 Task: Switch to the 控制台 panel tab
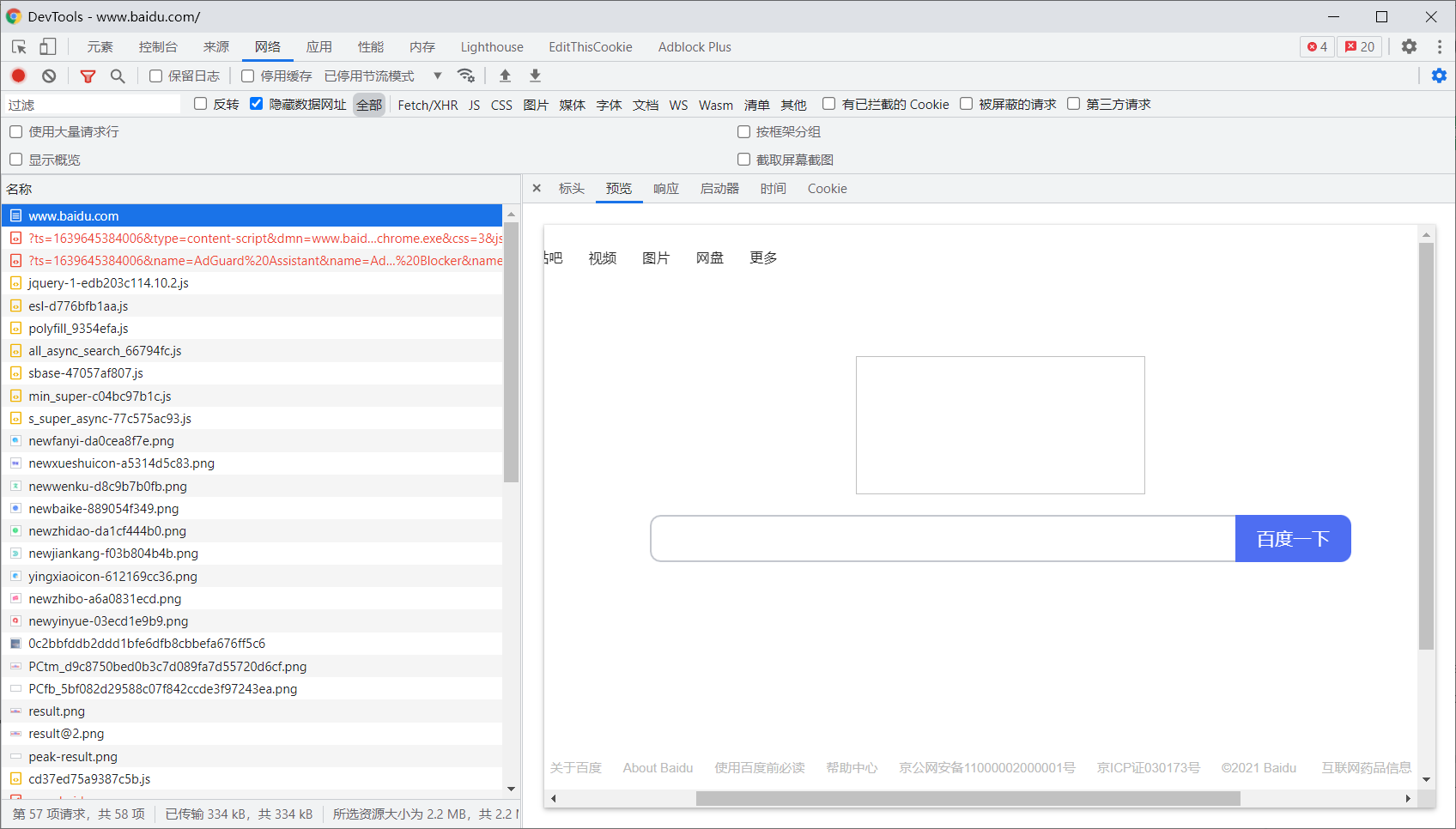(158, 47)
